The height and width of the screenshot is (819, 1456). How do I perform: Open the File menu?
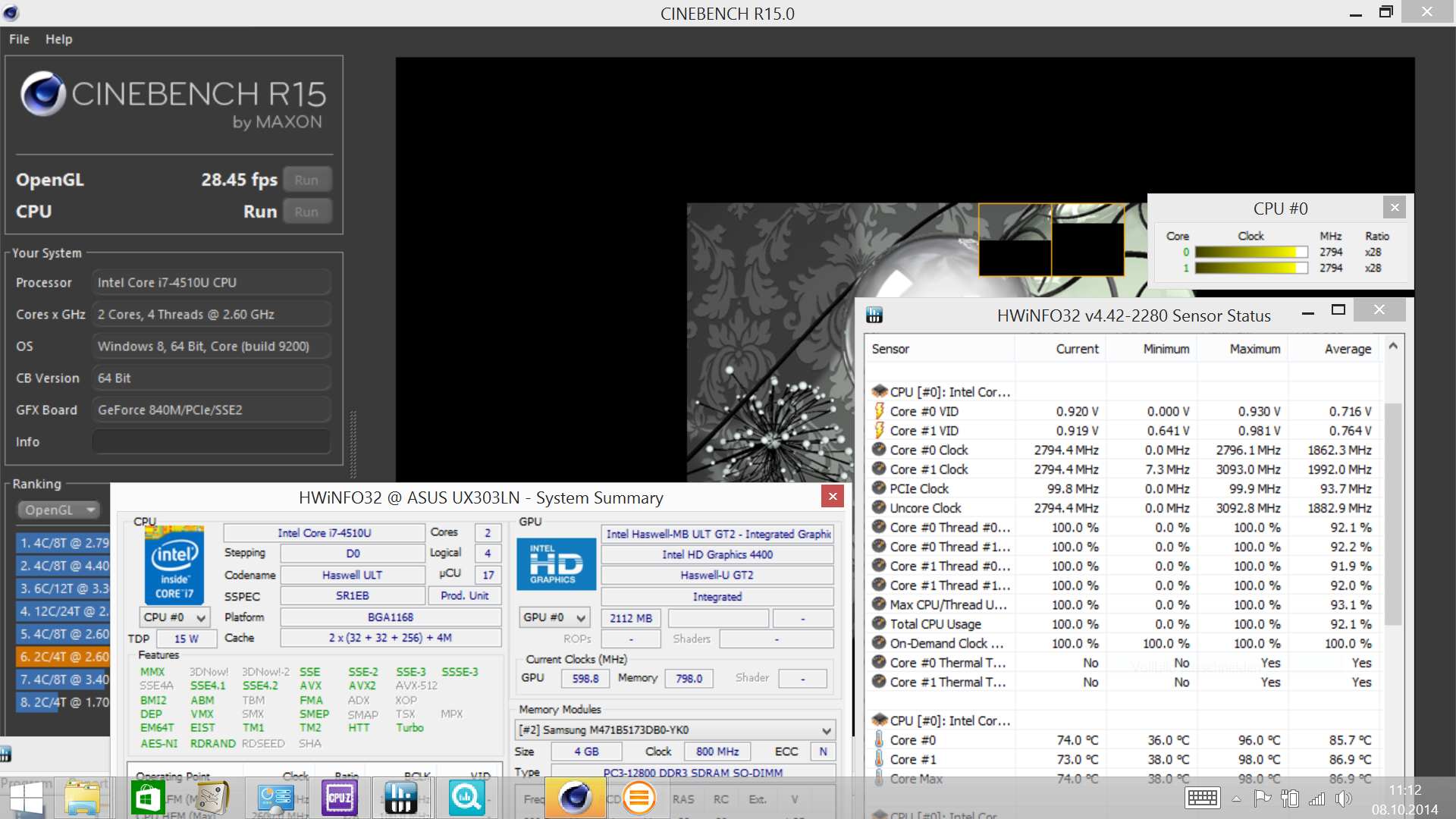click(x=19, y=39)
